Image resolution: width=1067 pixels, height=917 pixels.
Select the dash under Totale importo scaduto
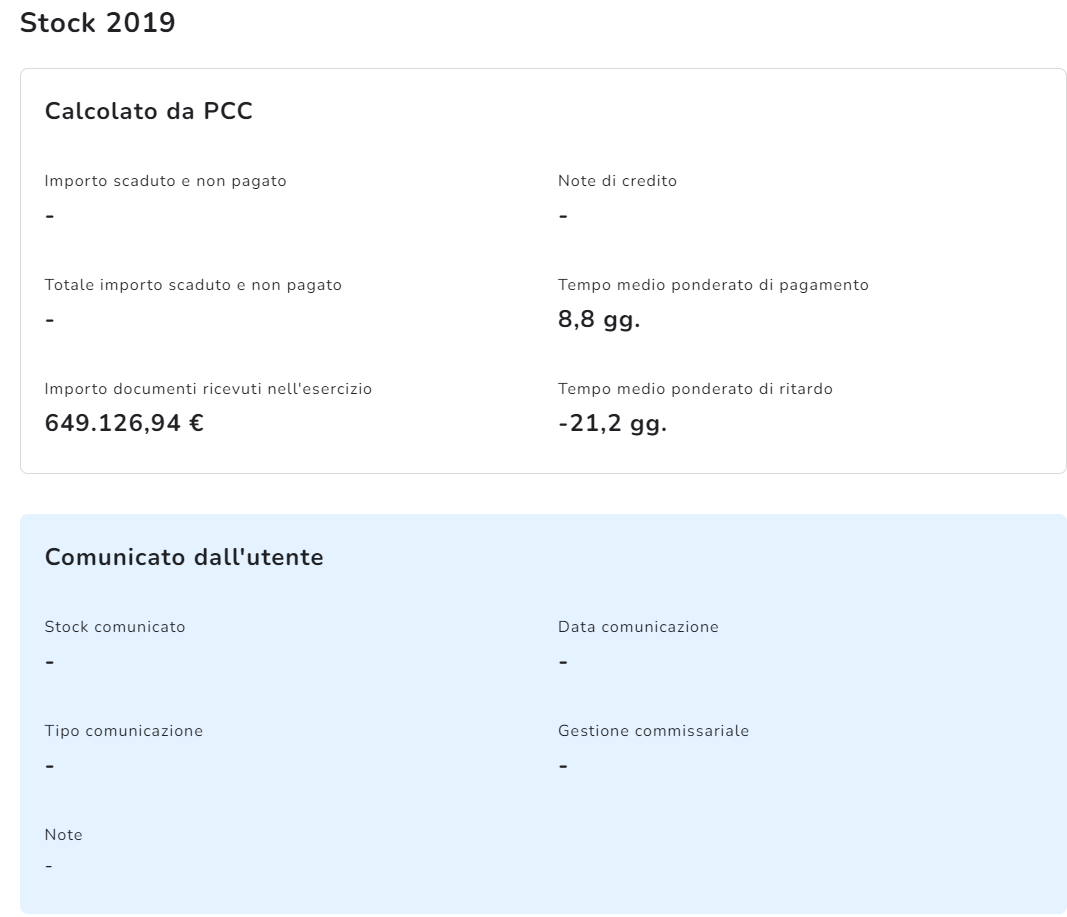click(x=50, y=320)
